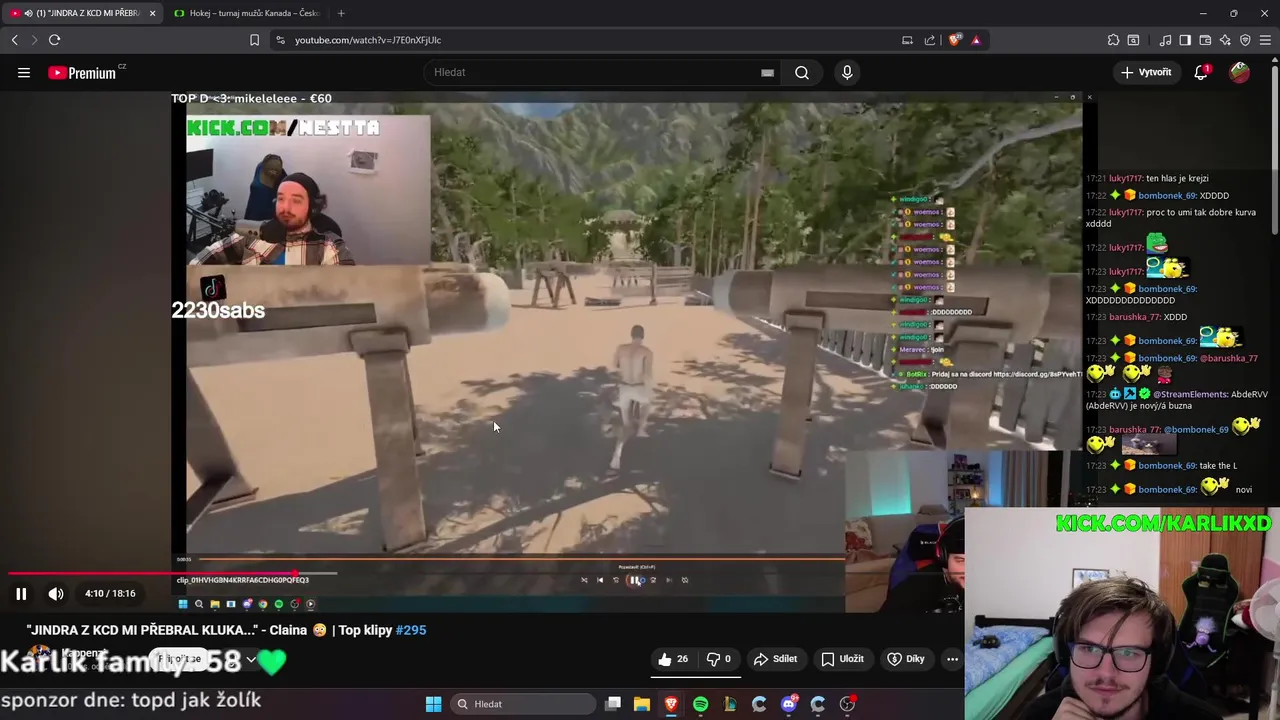1280x720 pixels.
Task: Open Brave Rewards triangle icon
Action: pos(976,40)
